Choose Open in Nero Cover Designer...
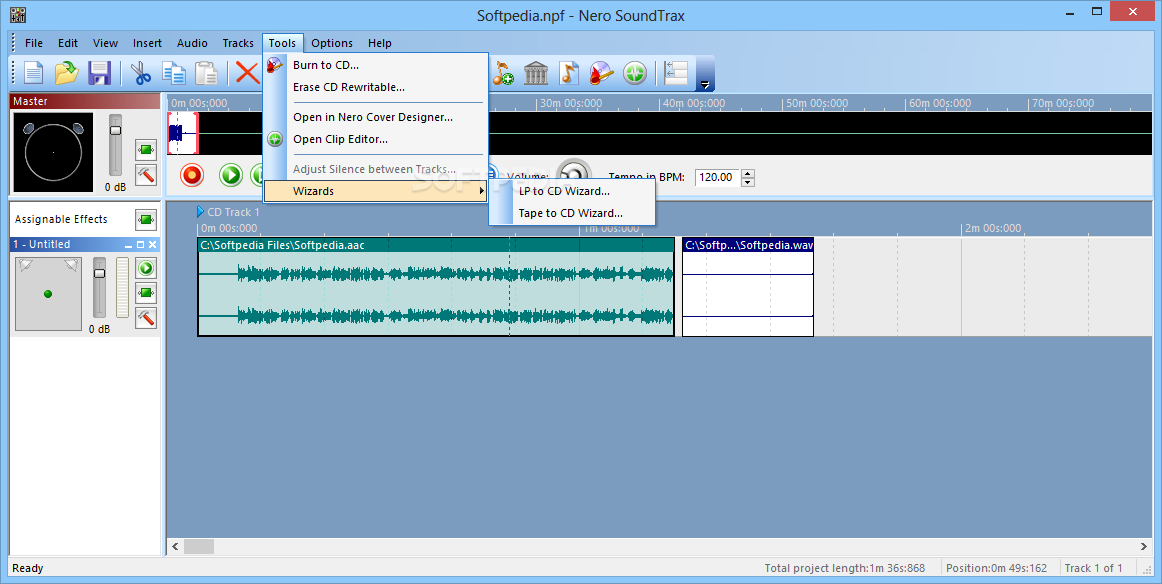Viewport: 1162px width, 584px height. point(376,117)
